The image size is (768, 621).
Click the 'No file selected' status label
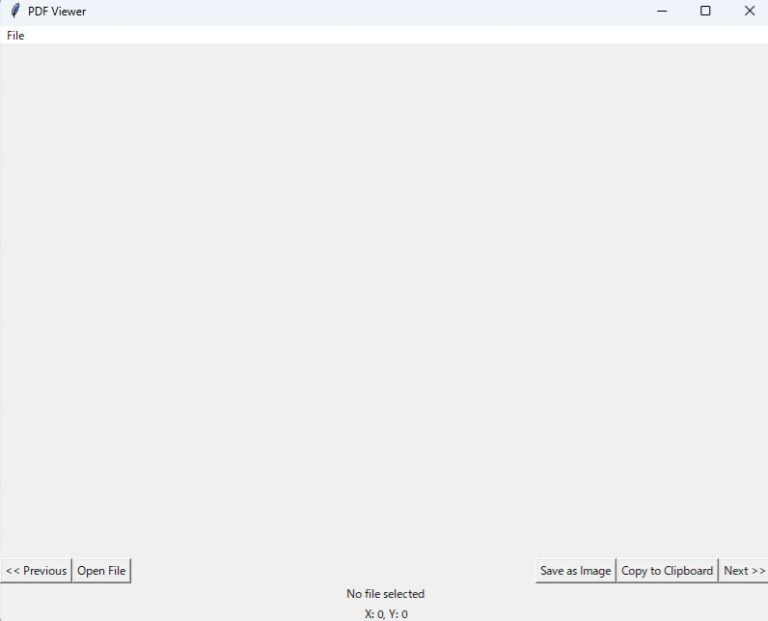click(x=385, y=594)
